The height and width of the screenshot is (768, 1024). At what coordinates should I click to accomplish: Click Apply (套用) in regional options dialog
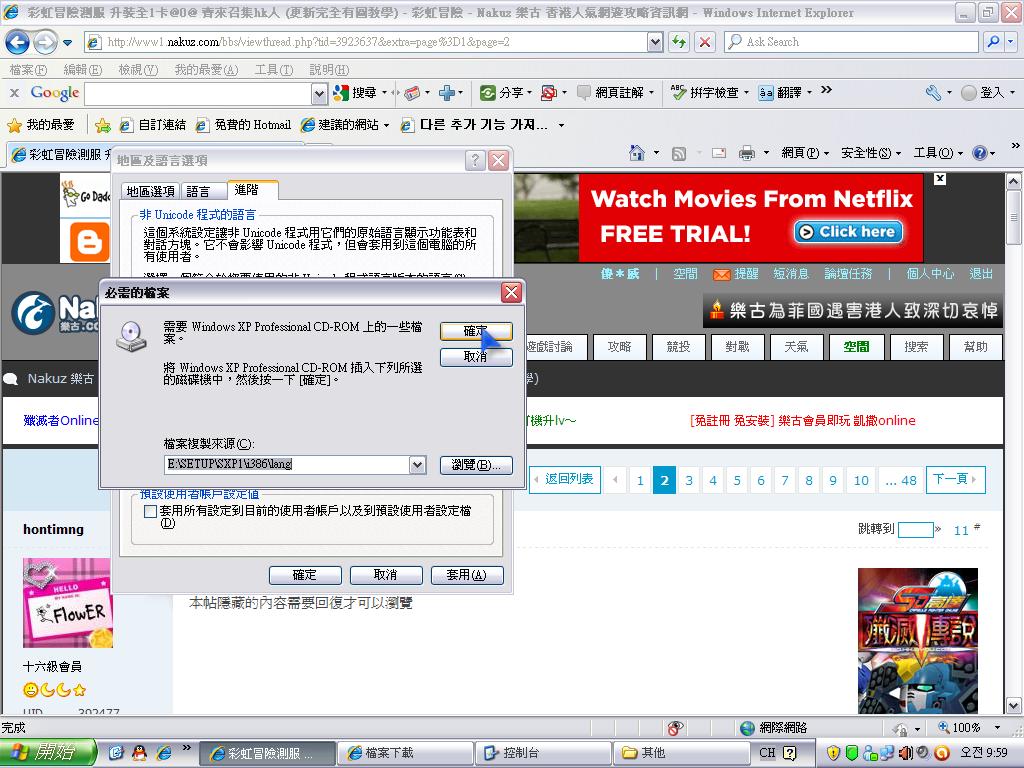[467, 575]
